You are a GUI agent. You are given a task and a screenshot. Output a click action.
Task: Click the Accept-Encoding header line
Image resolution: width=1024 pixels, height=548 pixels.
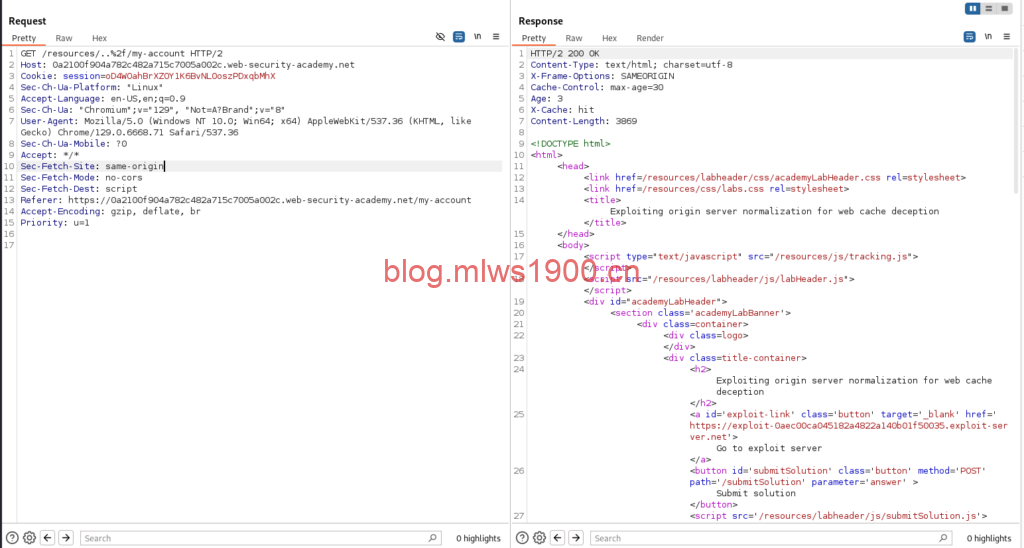[110, 212]
